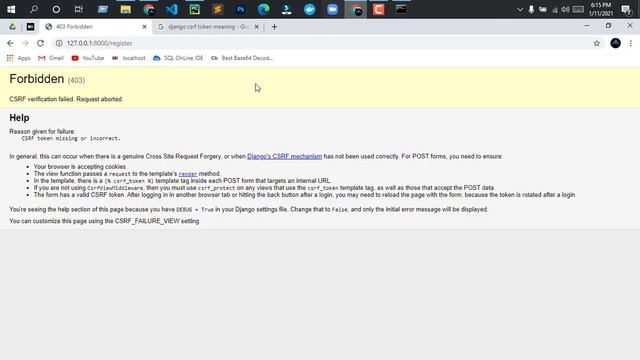The height and width of the screenshot is (360, 640).
Task: Open the Gmail bookmark
Action: (x=51, y=58)
